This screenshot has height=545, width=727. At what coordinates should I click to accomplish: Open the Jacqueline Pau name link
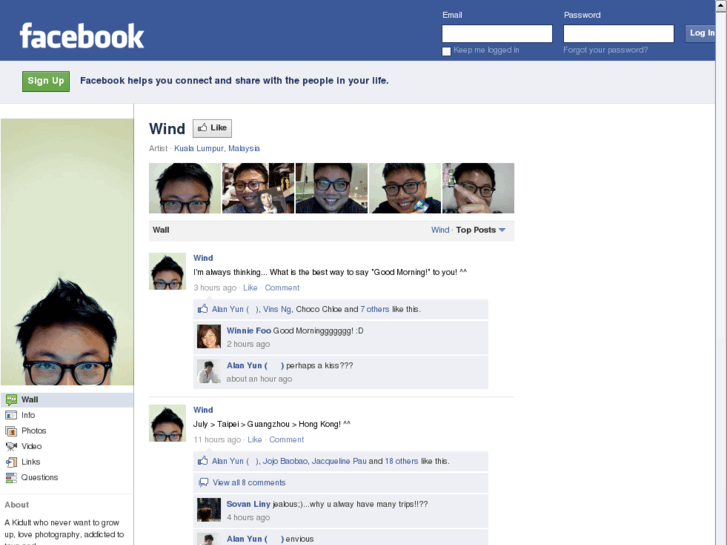tap(339, 461)
